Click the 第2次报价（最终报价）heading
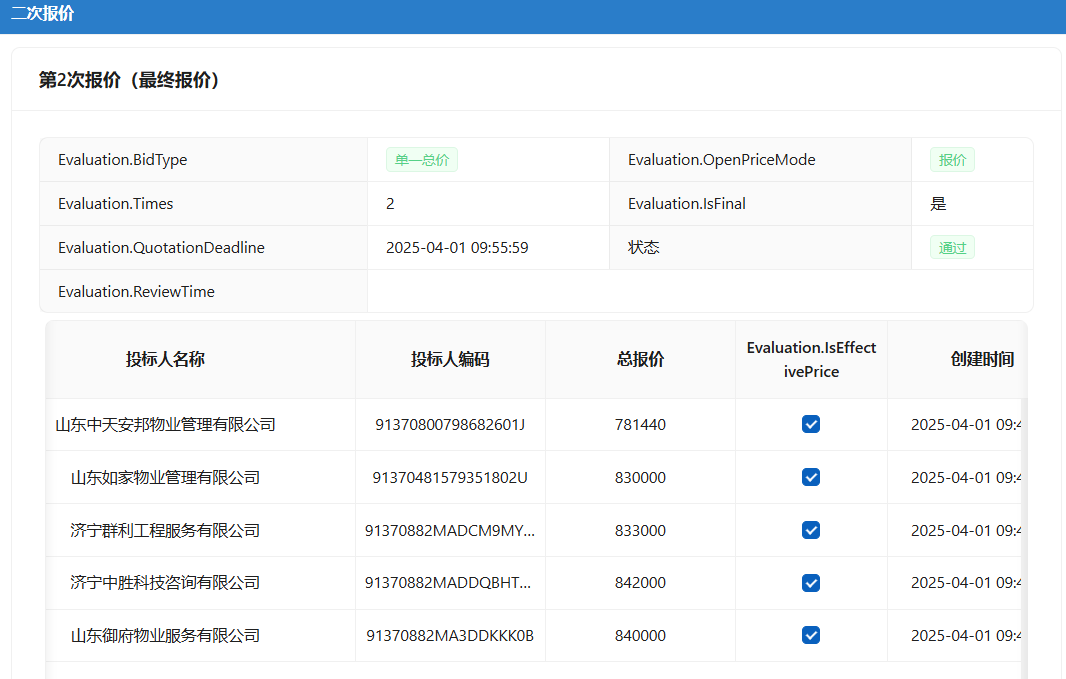The width and height of the screenshot is (1066, 679). tap(129, 80)
